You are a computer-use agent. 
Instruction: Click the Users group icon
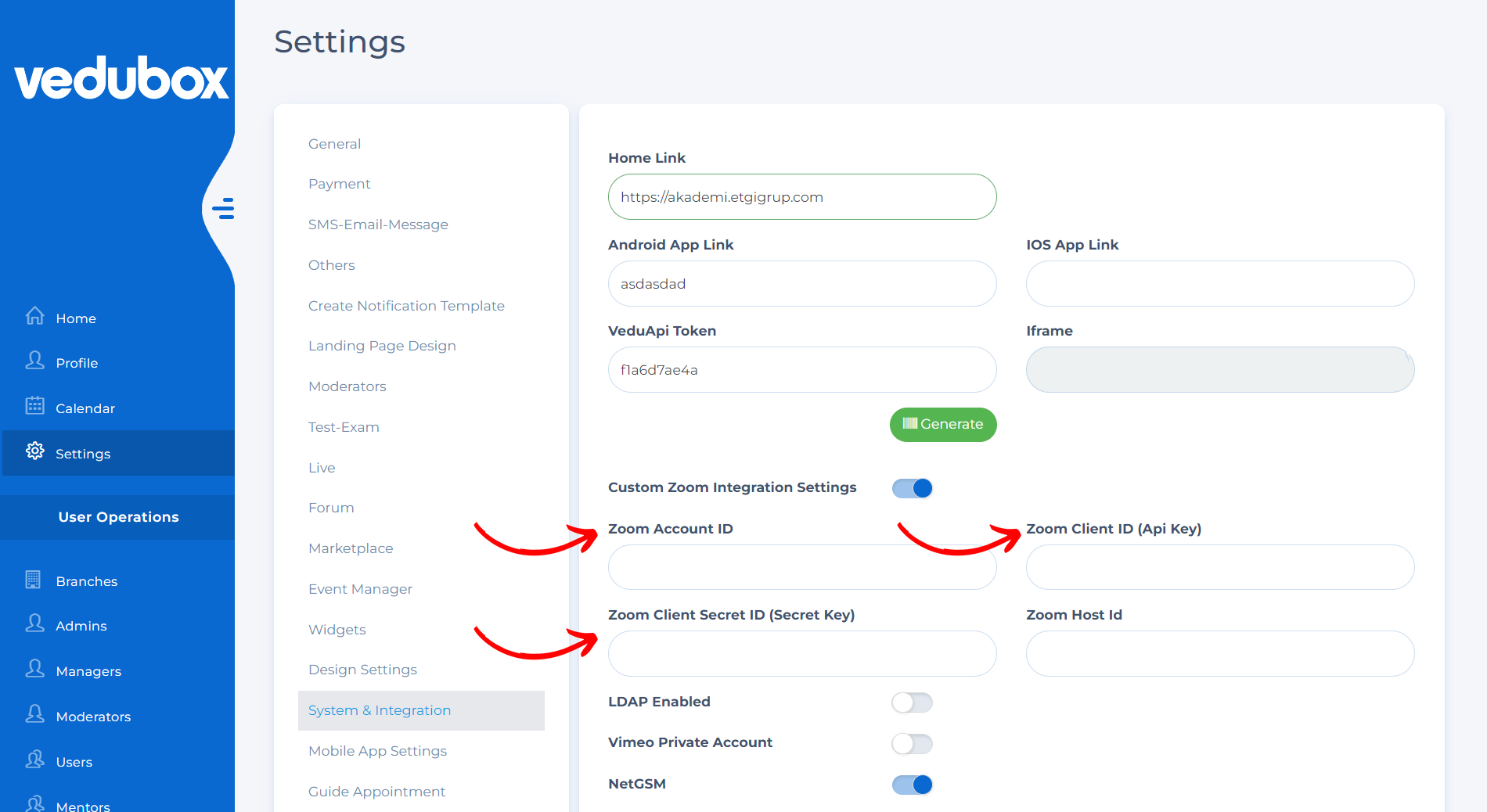point(35,760)
